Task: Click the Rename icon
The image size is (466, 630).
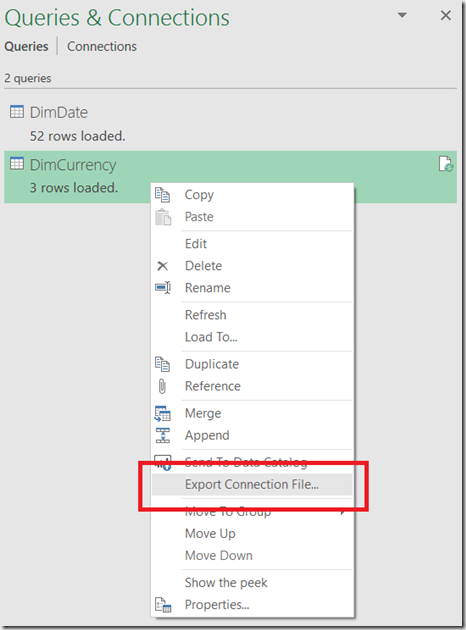Action: (x=163, y=288)
